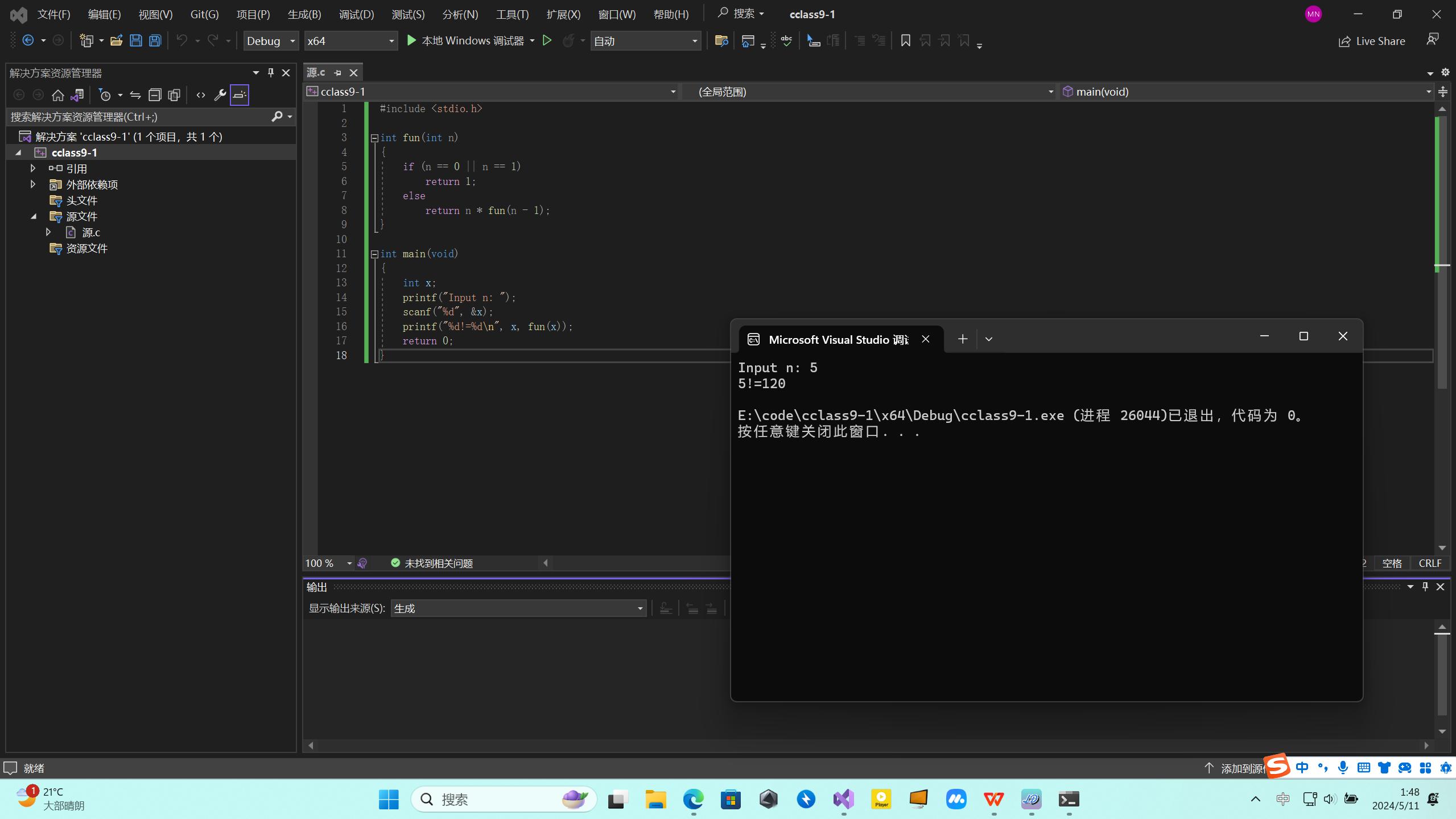Open the 全局范围 scope dropdown
Image resolution: width=1456 pixels, height=819 pixels.
869,92
